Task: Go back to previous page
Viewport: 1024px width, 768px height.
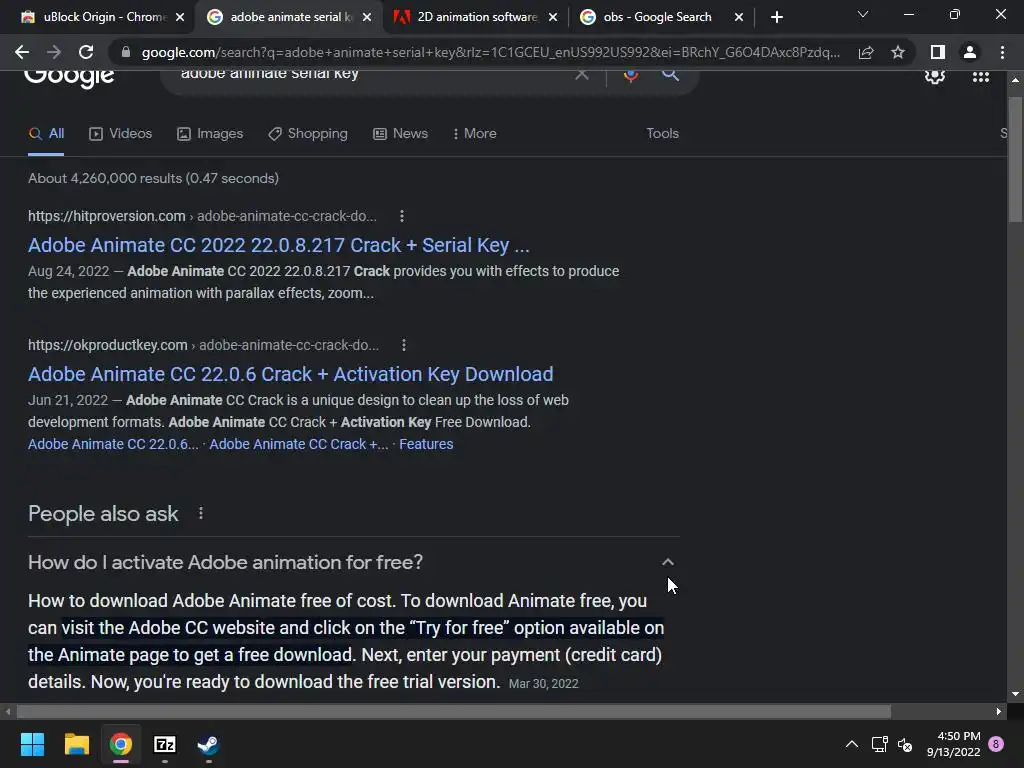Action: pos(22,52)
